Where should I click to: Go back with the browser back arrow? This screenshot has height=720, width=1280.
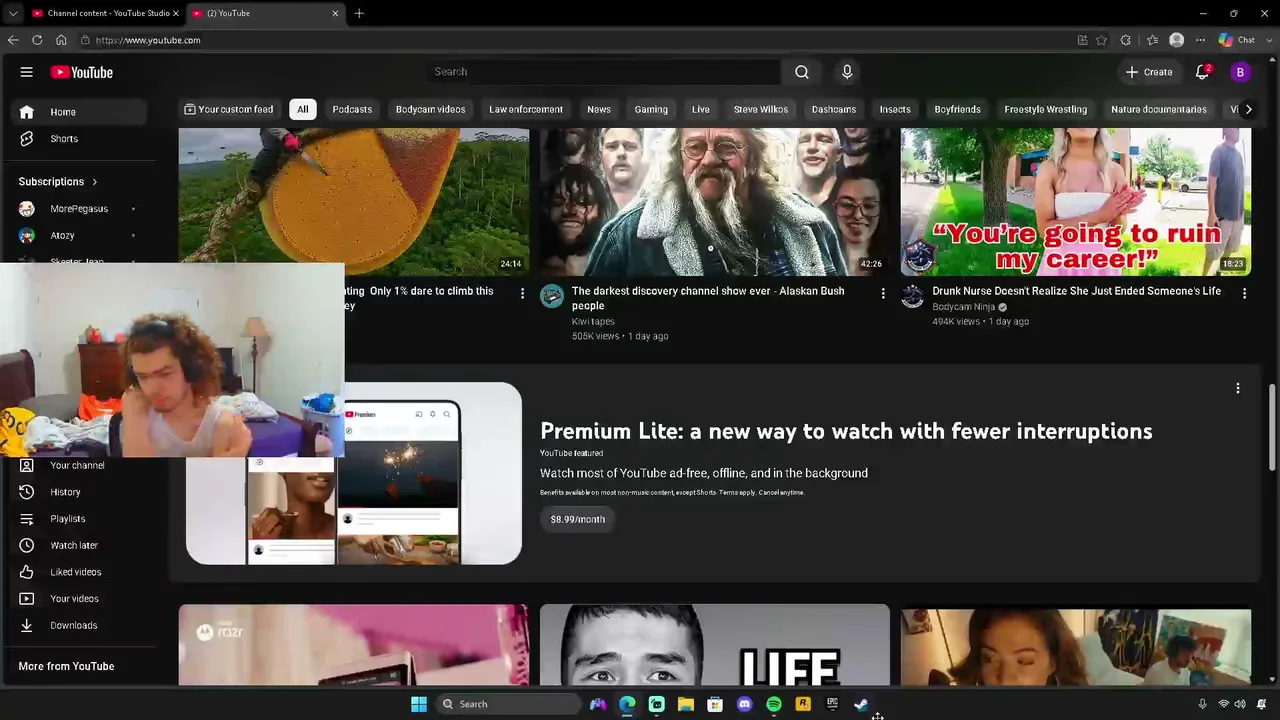[13, 40]
